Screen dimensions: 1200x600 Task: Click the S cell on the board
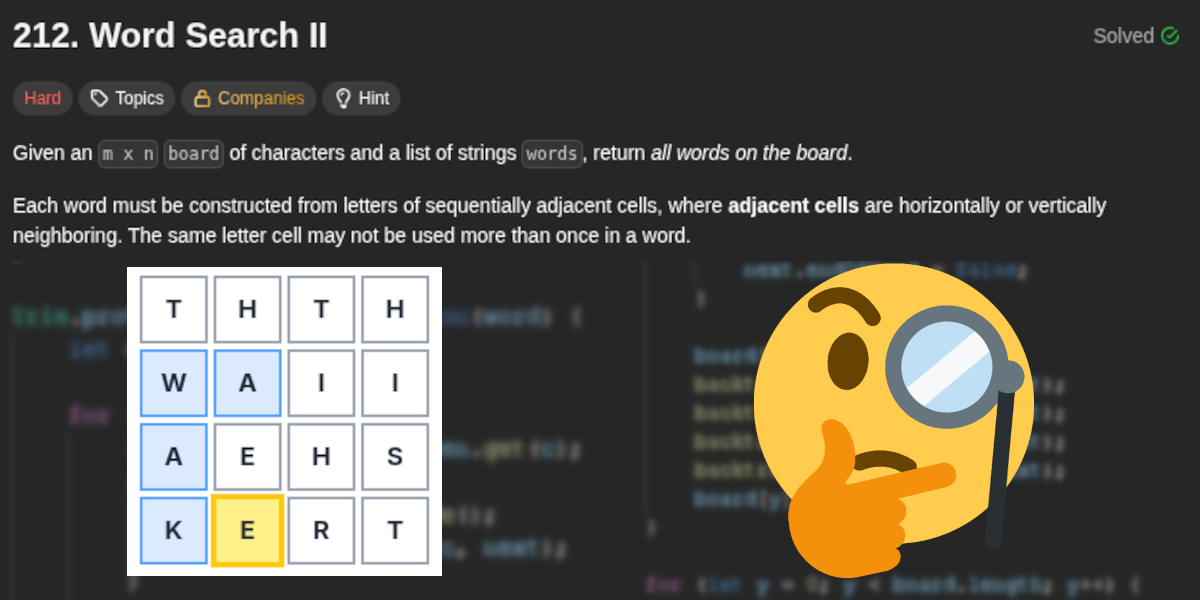395,457
